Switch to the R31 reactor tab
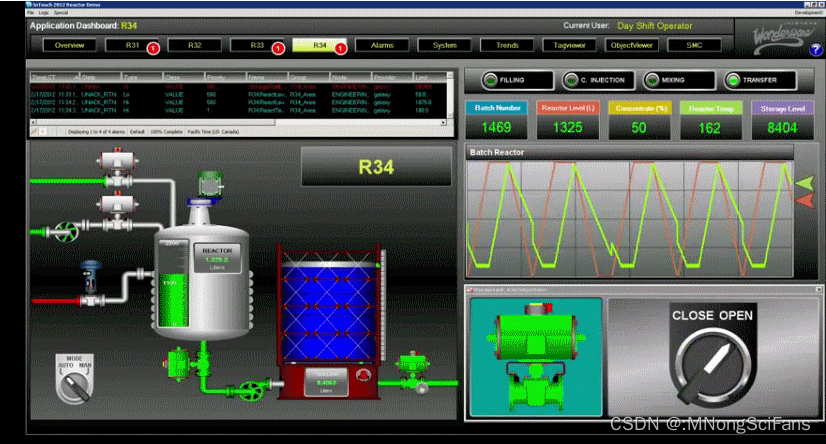The height and width of the screenshot is (444, 826). point(132,45)
